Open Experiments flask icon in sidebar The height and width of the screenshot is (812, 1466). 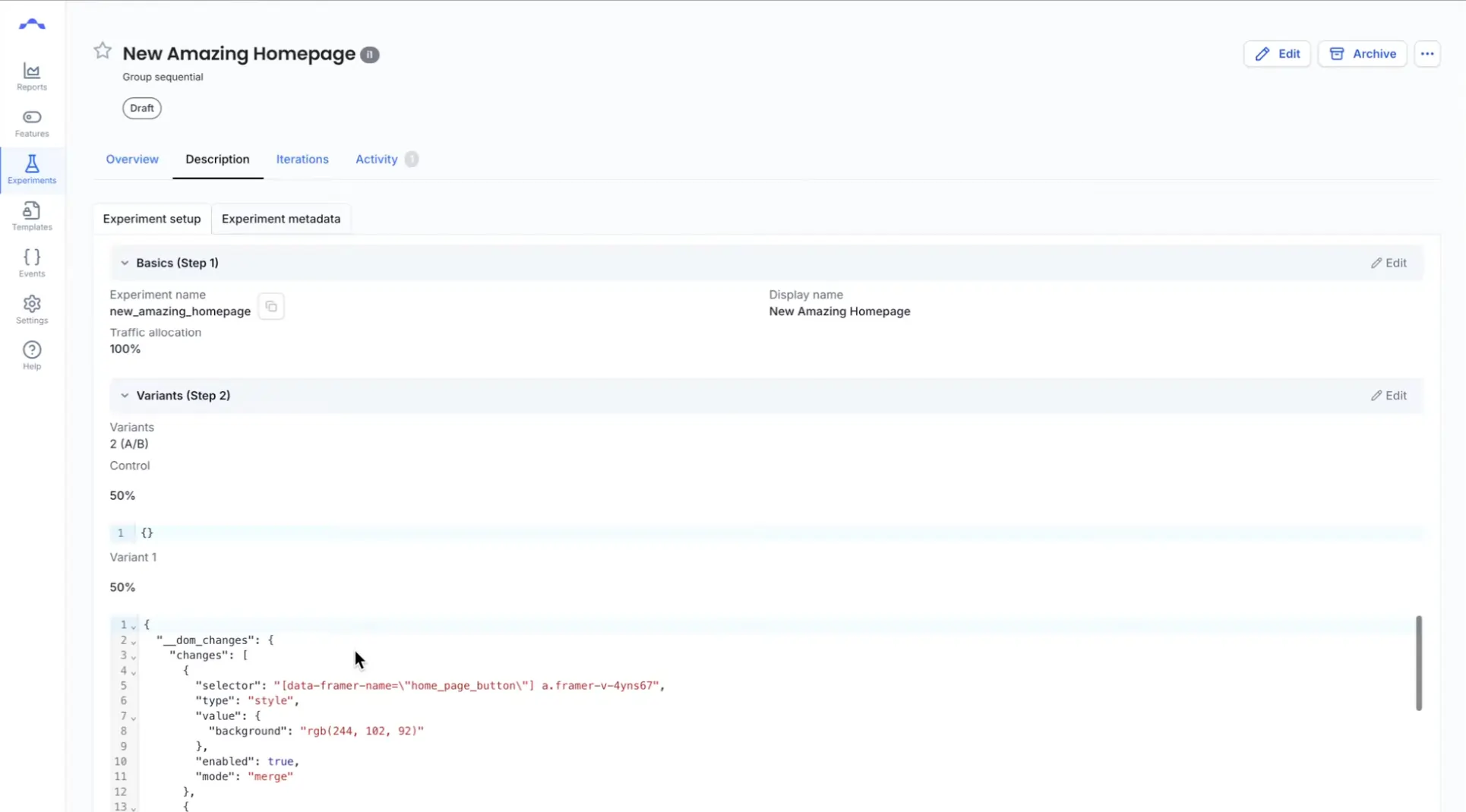tap(32, 169)
